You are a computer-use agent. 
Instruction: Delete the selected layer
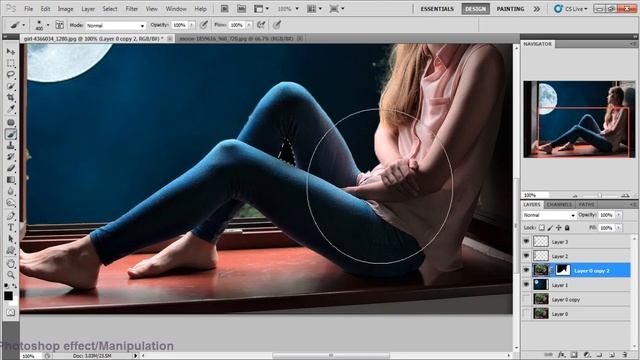(624, 355)
